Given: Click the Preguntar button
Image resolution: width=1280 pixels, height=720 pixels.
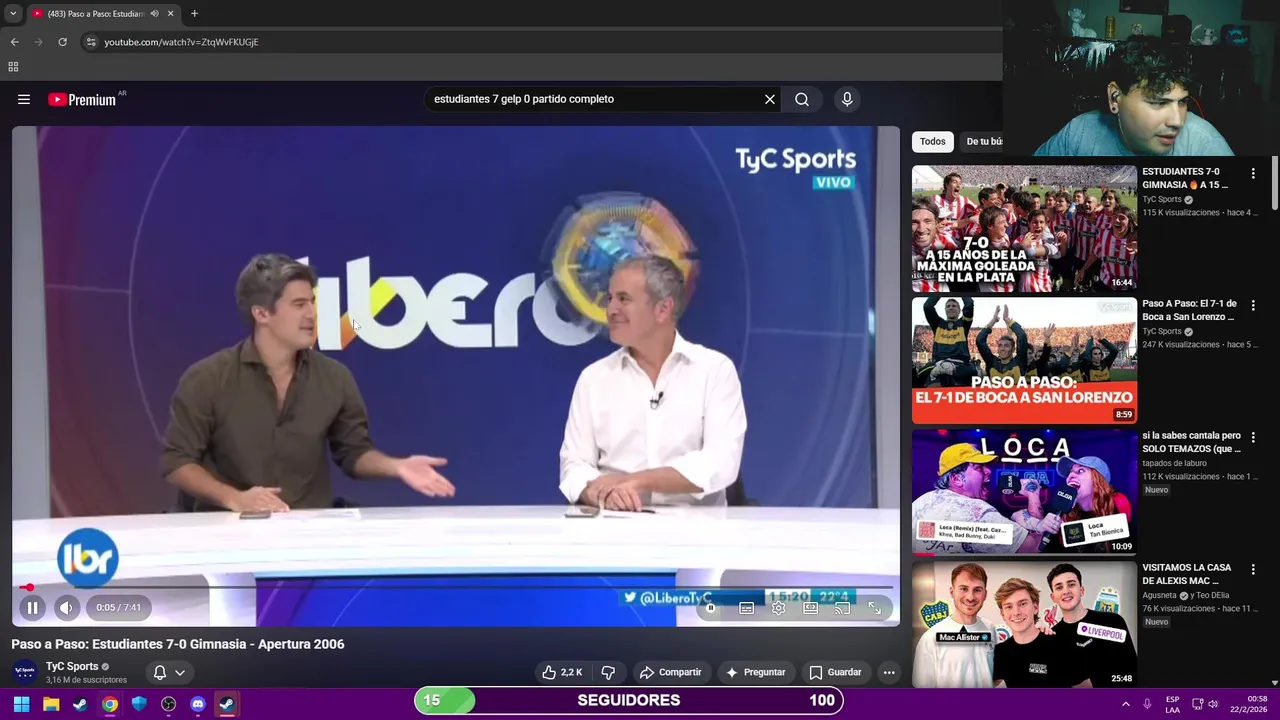Looking at the screenshot, I should [x=755, y=672].
